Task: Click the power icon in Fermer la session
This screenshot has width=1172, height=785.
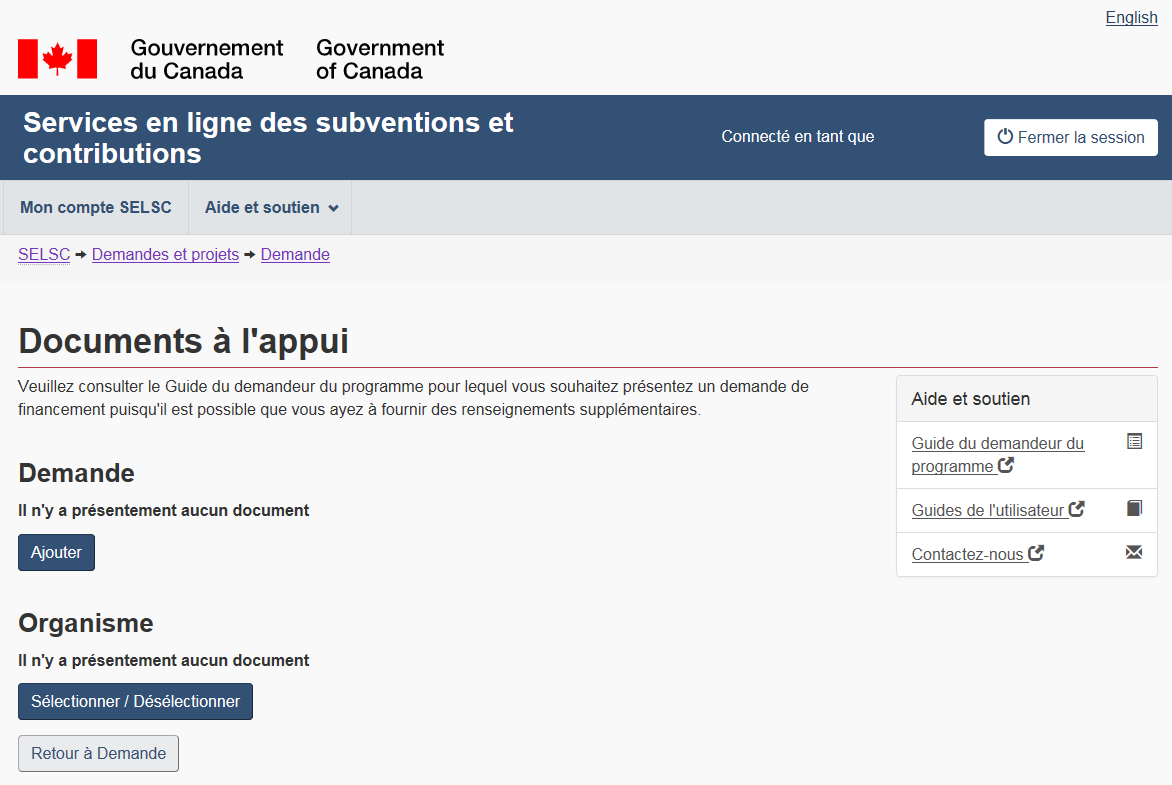Action: (x=1005, y=137)
